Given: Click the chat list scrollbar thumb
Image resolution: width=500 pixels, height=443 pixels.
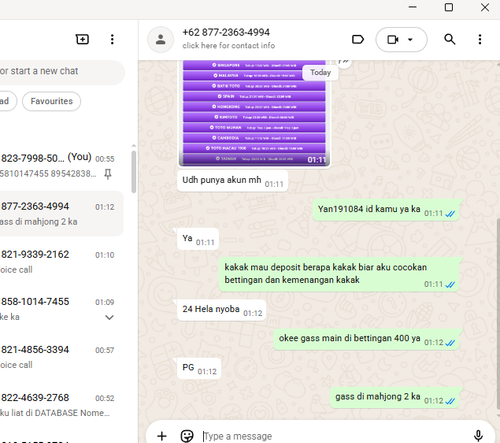Looking at the screenshot, I should 134,172.
